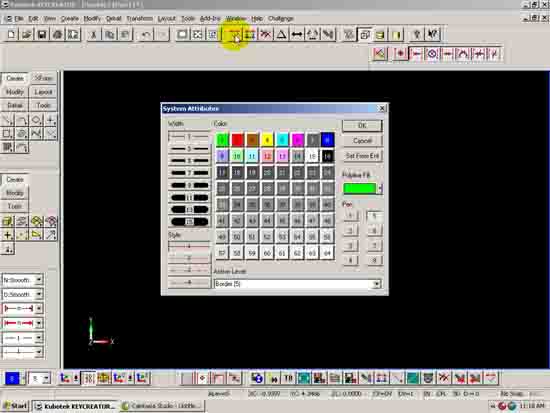Screen dimensions: 550x413
Task: Click the Undo arrow icon
Action: (x=146, y=34)
